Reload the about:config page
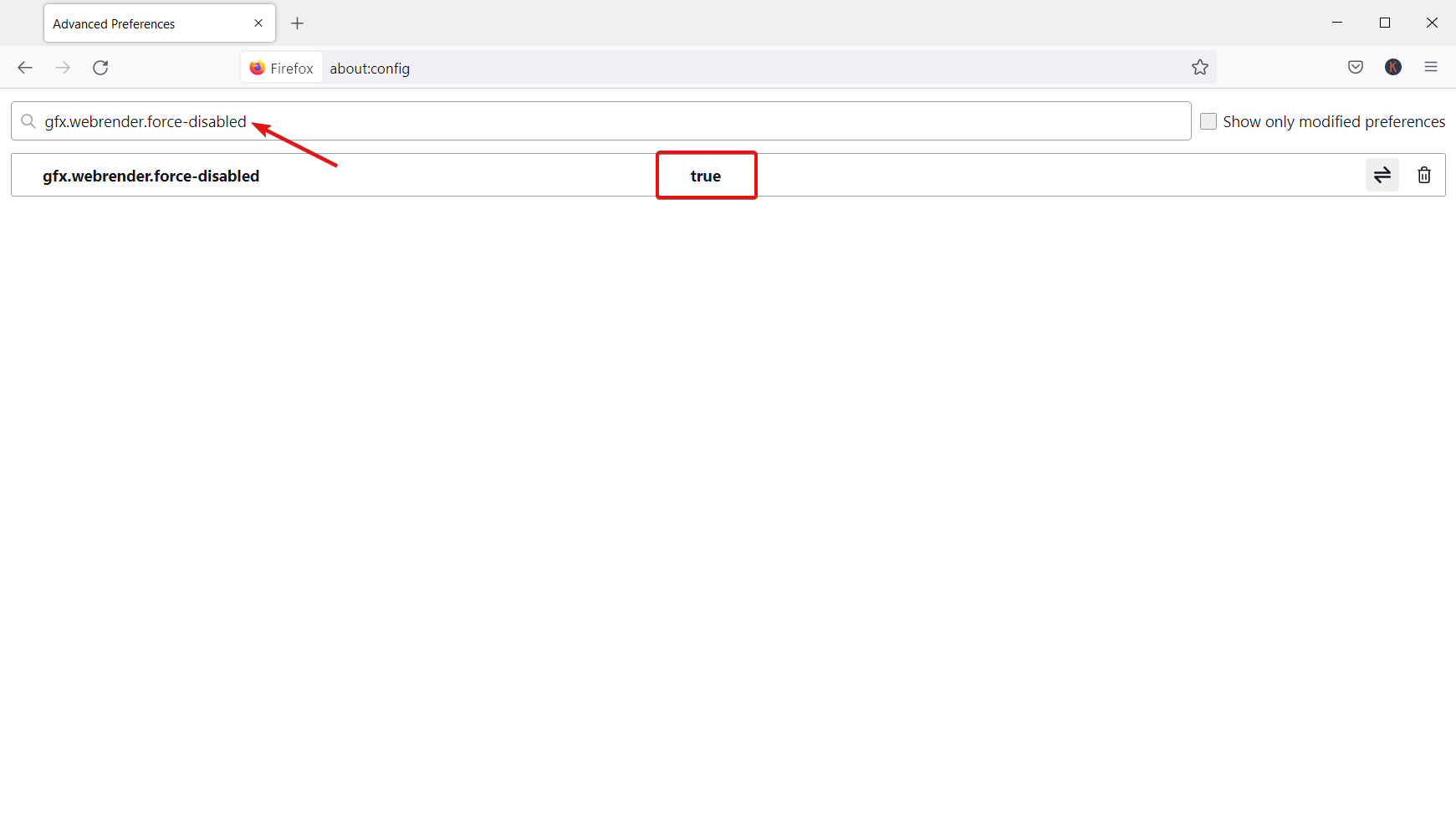This screenshot has height=818, width=1456. click(x=100, y=68)
